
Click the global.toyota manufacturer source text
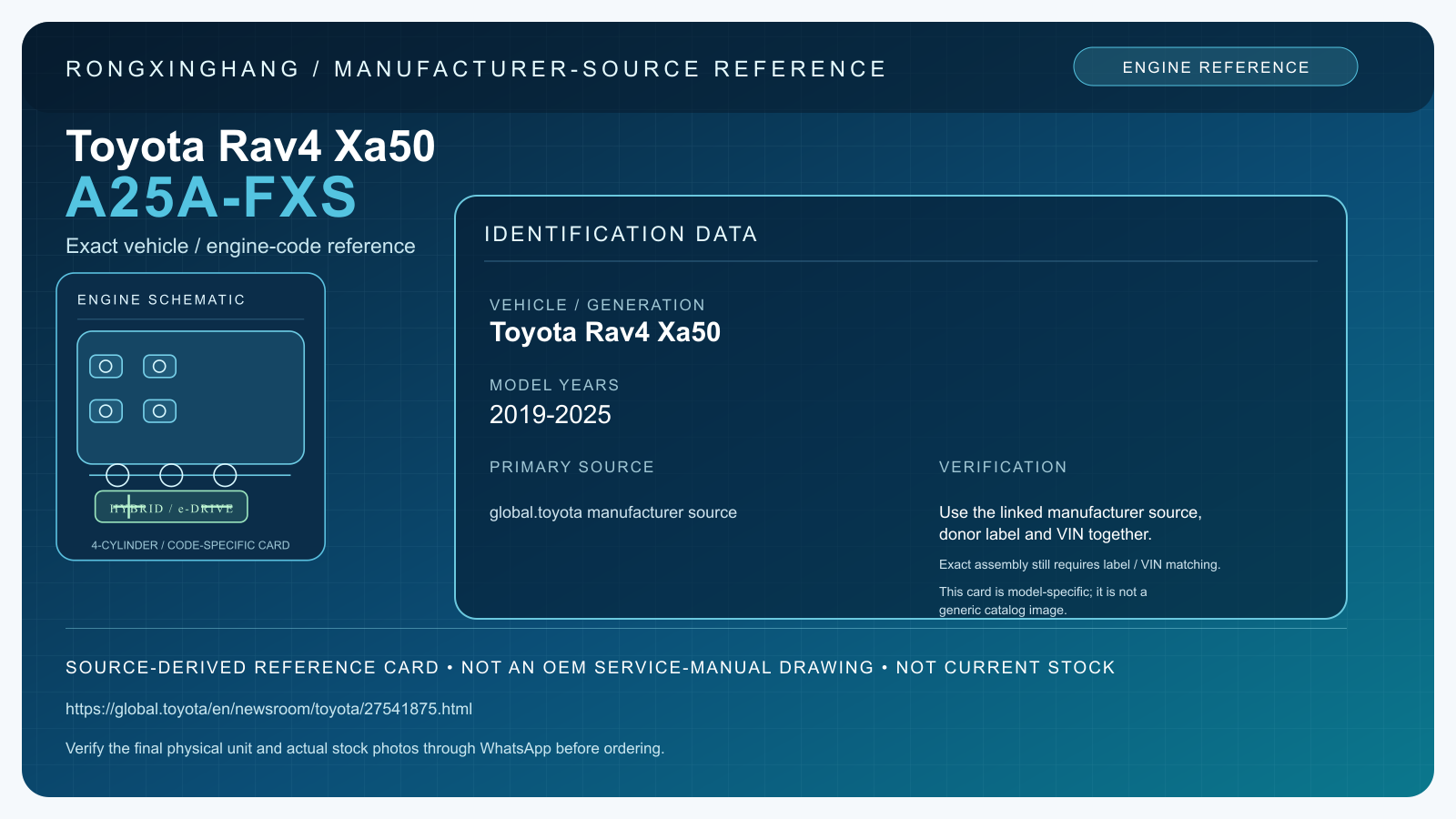coord(612,512)
